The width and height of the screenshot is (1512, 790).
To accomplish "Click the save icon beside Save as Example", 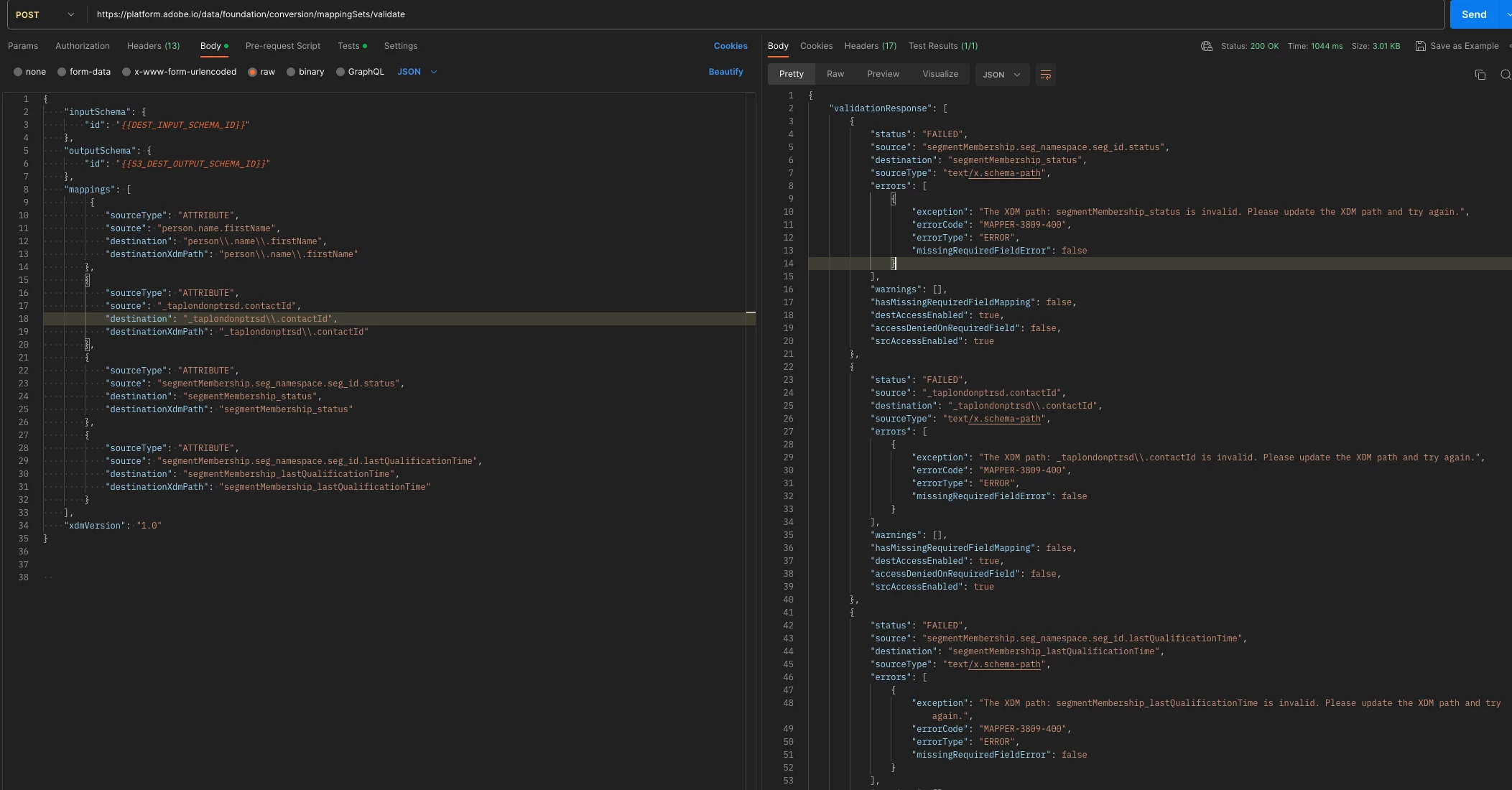I will pyautogui.click(x=1420, y=46).
